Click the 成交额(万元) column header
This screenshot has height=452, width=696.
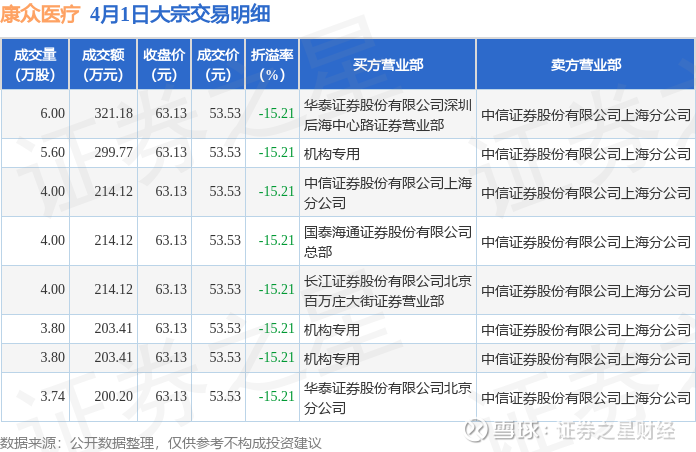[x=103, y=64]
